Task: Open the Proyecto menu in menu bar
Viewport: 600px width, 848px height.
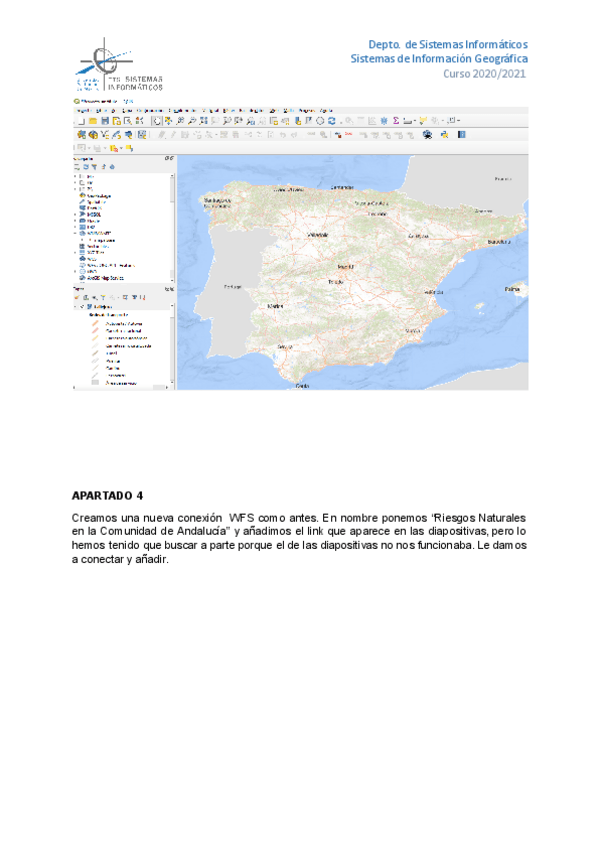Action: (x=82, y=110)
